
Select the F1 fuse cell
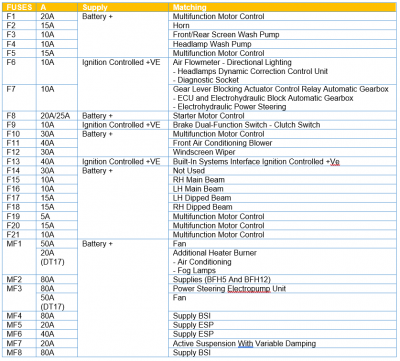(19, 16)
